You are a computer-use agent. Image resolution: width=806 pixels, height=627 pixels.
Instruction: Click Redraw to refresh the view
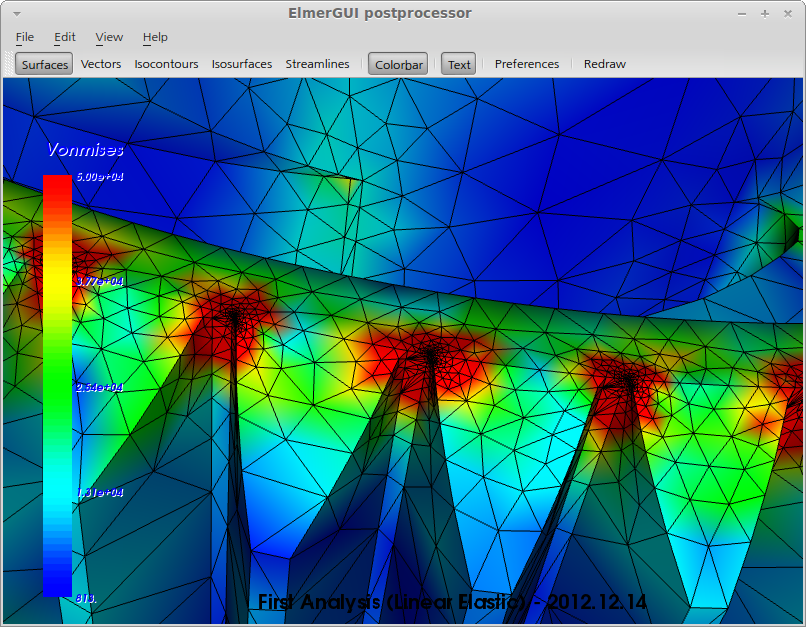click(604, 64)
